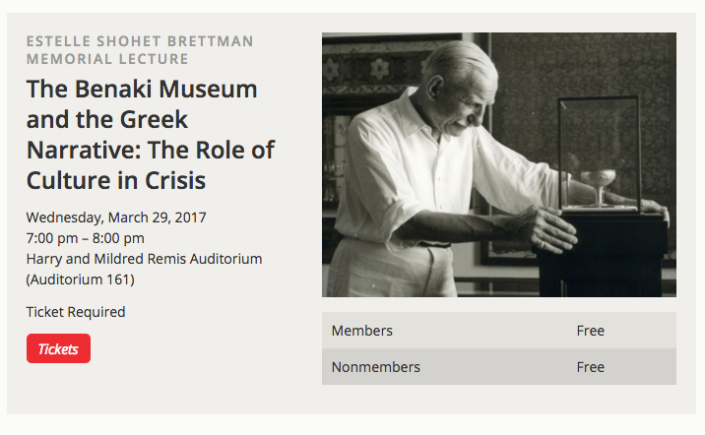This screenshot has height=435, width=705.
Task: Click the 'Memorial Lecture' subtitle line
Action: [x=107, y=59]
